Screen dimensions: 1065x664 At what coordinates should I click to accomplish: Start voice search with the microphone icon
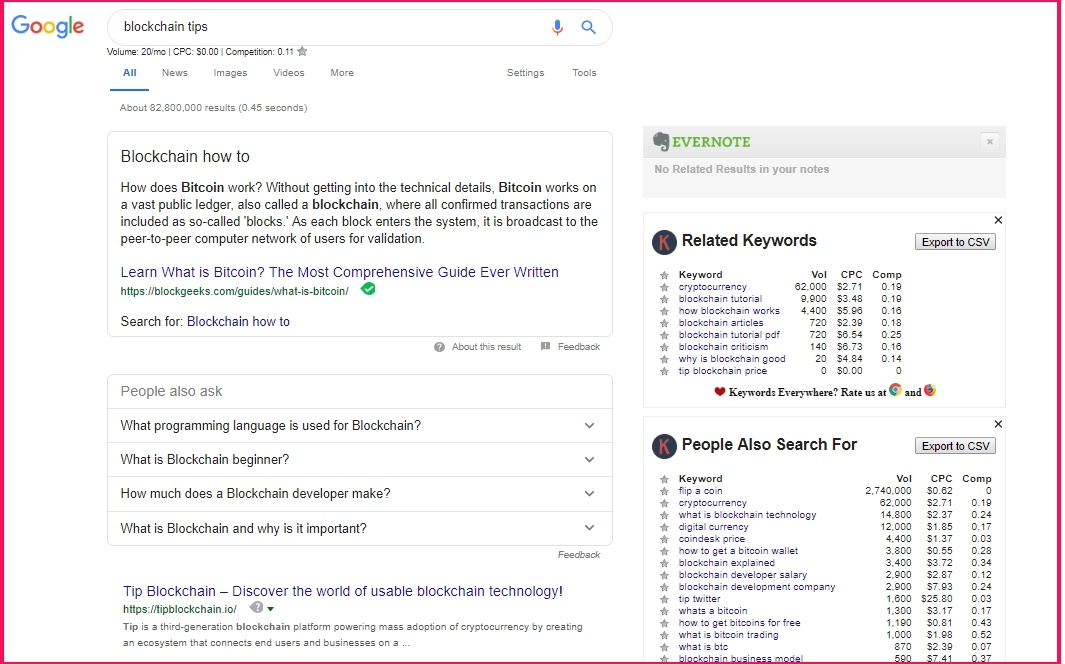coord(557,27)
